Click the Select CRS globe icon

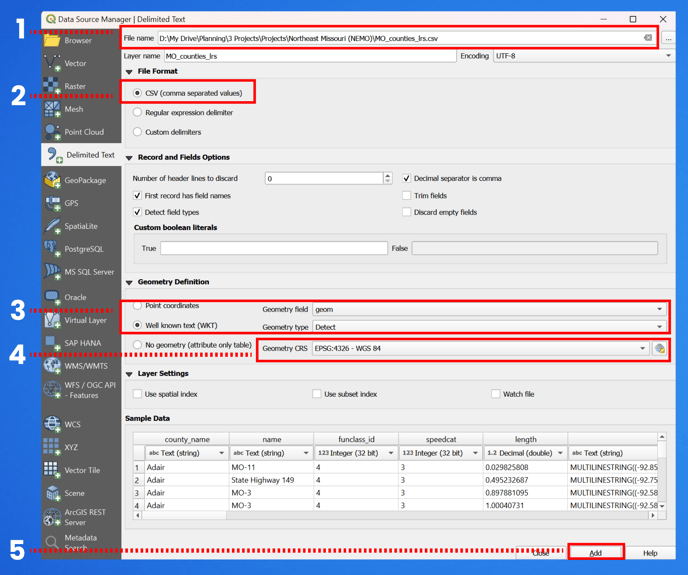(x=660, y=349)
